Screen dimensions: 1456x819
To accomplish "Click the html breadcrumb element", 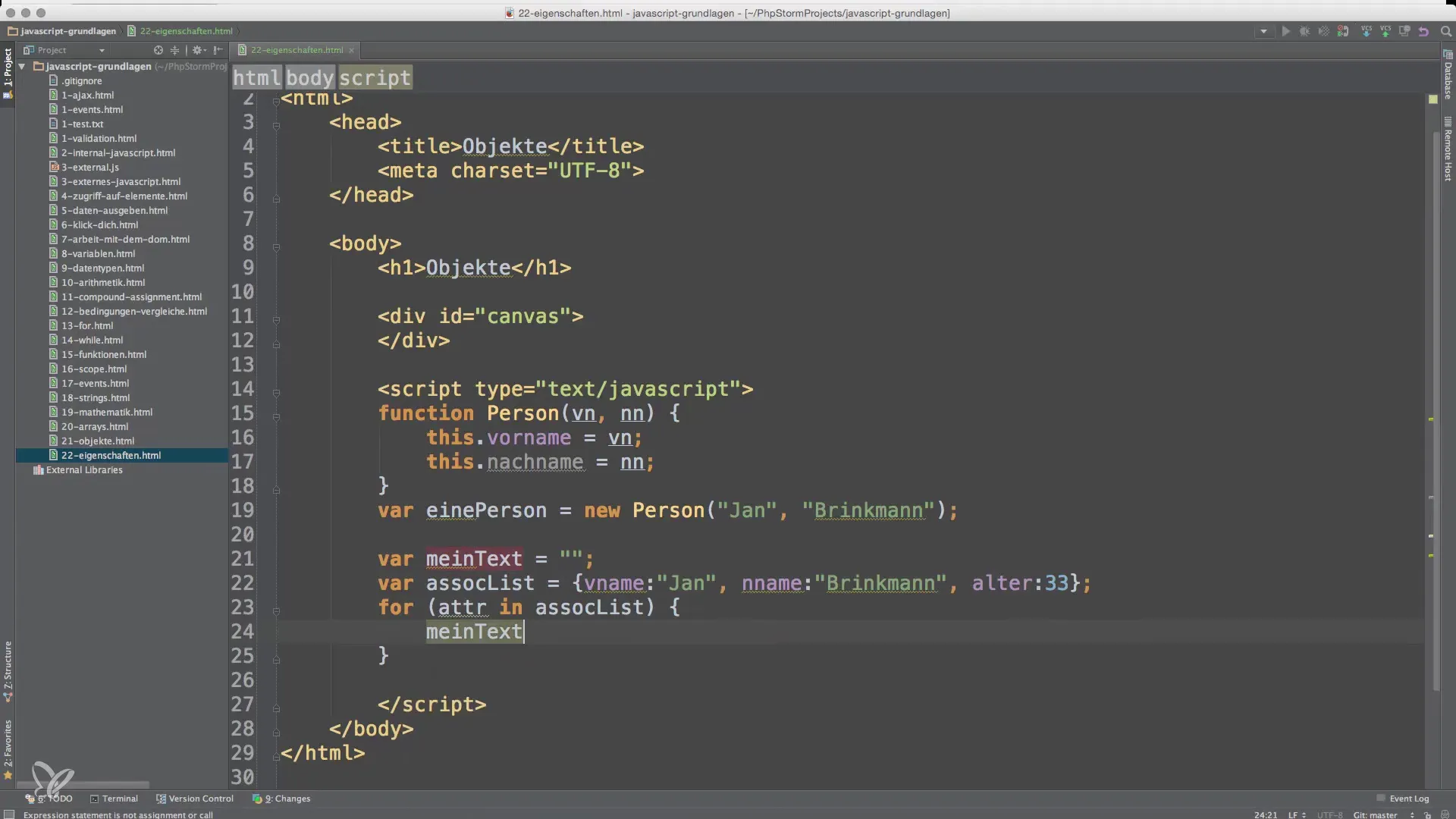I will (x=256, y=77).
